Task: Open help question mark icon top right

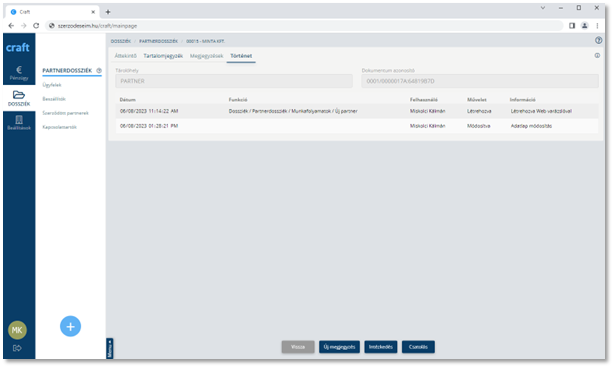Action: pyautogui.click(x=598, y=40)
